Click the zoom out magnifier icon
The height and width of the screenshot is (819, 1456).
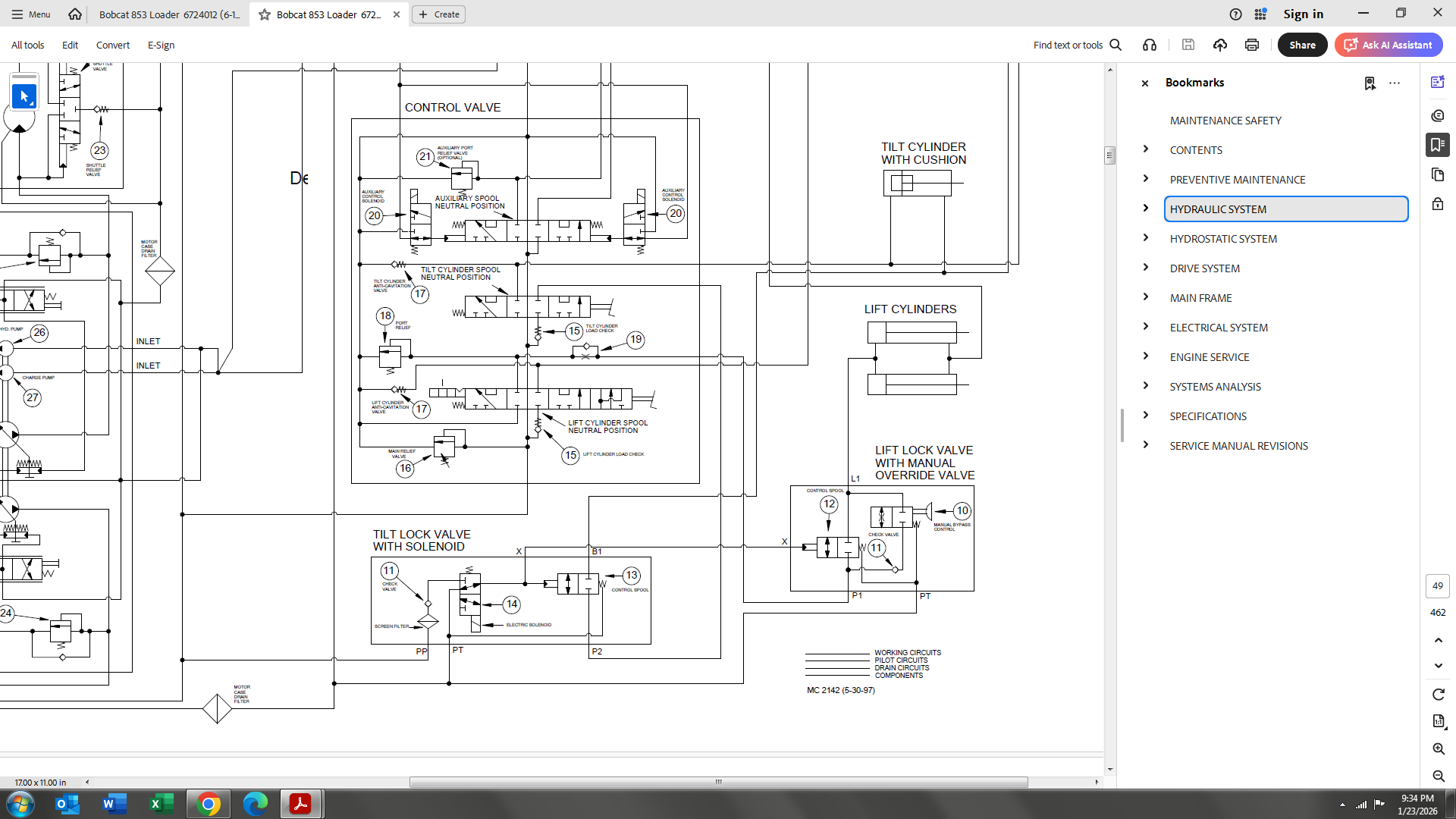pyautogui.click(x=1439, y=776)
